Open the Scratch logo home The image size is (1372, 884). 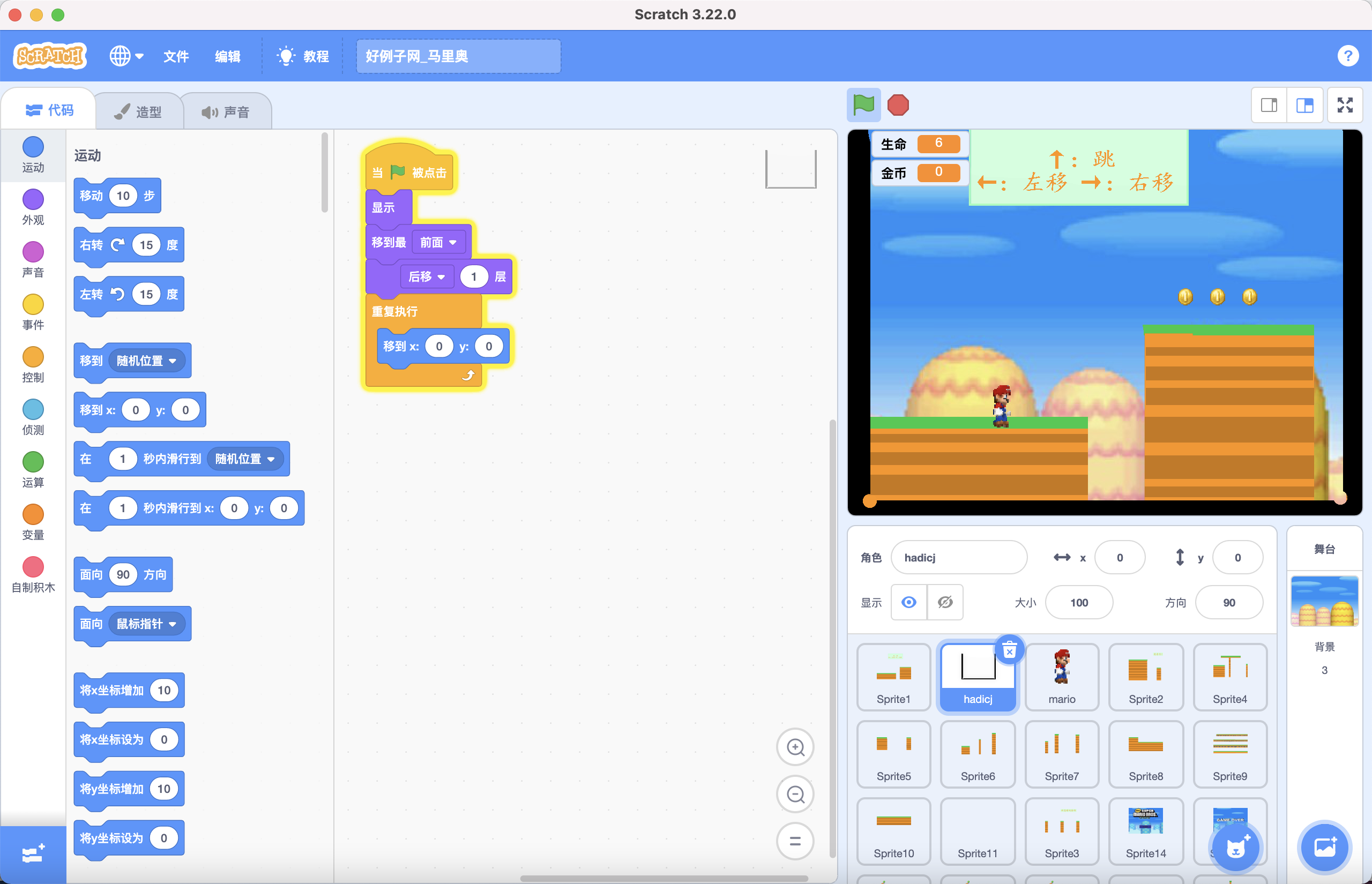(50, 56)
